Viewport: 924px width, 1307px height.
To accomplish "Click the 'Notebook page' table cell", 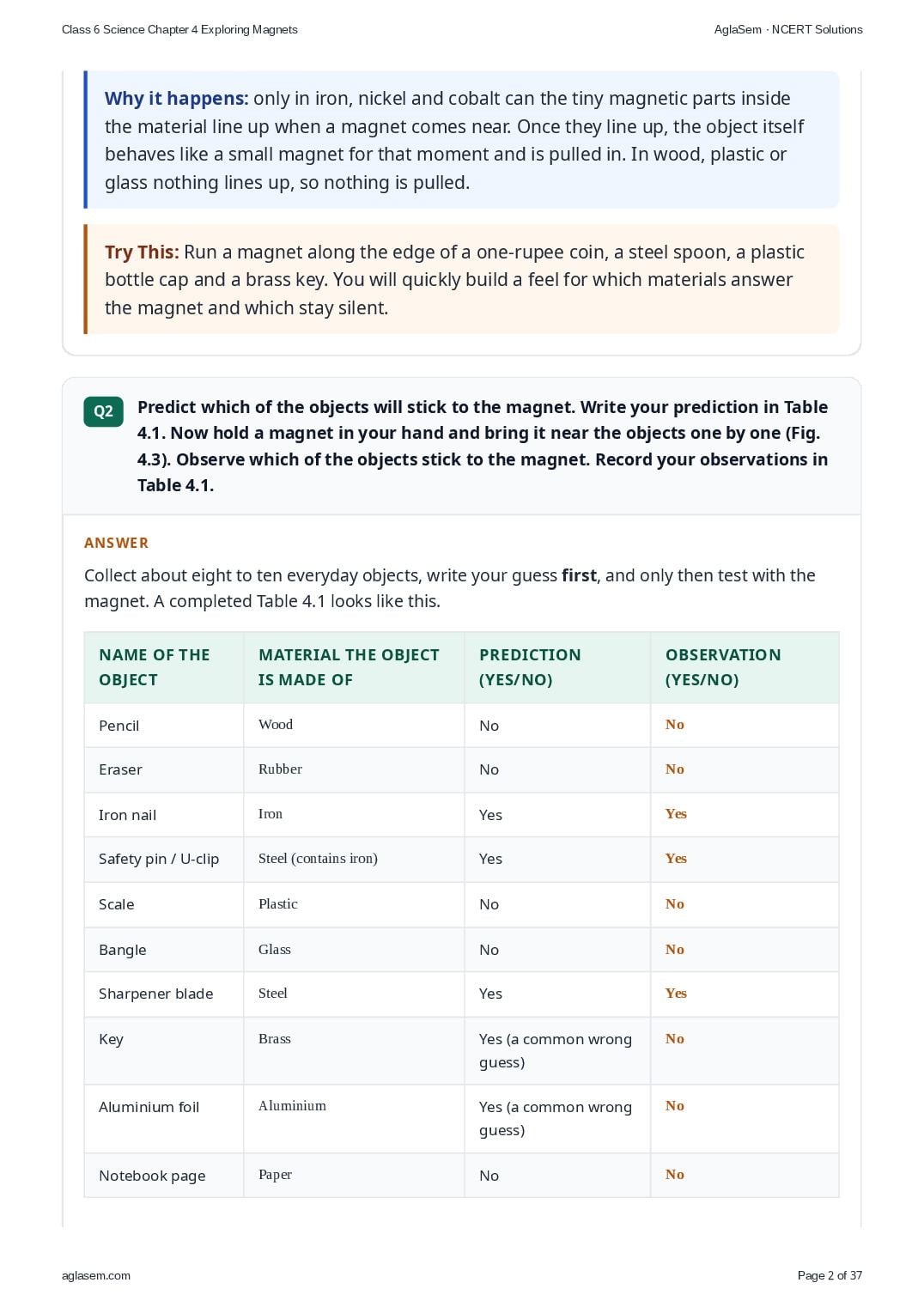I will pyautogui.click(x=164, y=1176).
